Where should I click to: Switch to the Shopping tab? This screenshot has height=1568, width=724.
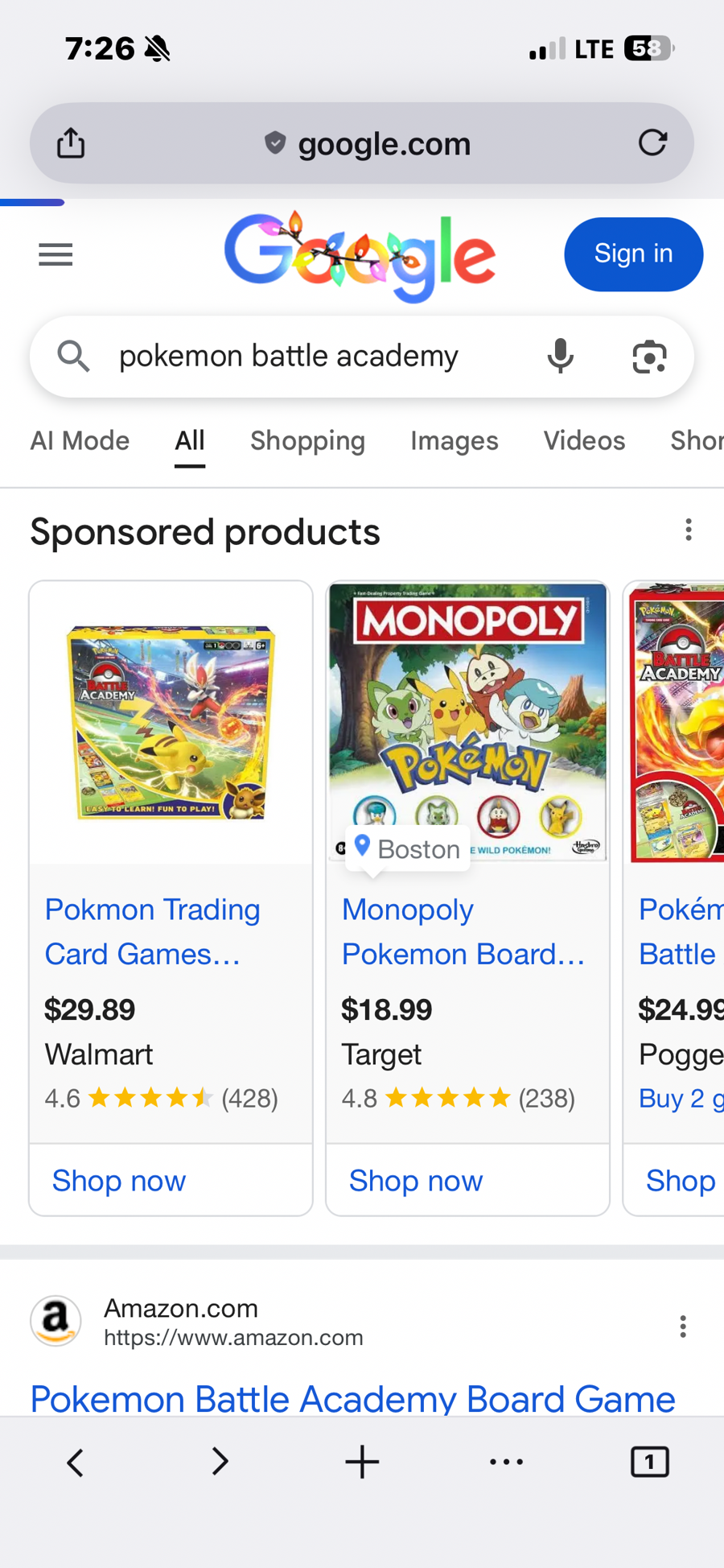[307, 440]
